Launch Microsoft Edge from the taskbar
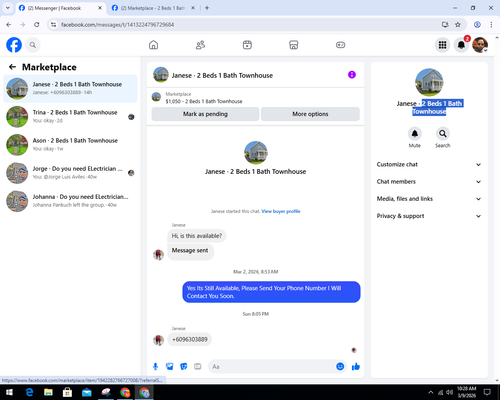The width and height of the screenshot is (500, 400). pos(29,392)
